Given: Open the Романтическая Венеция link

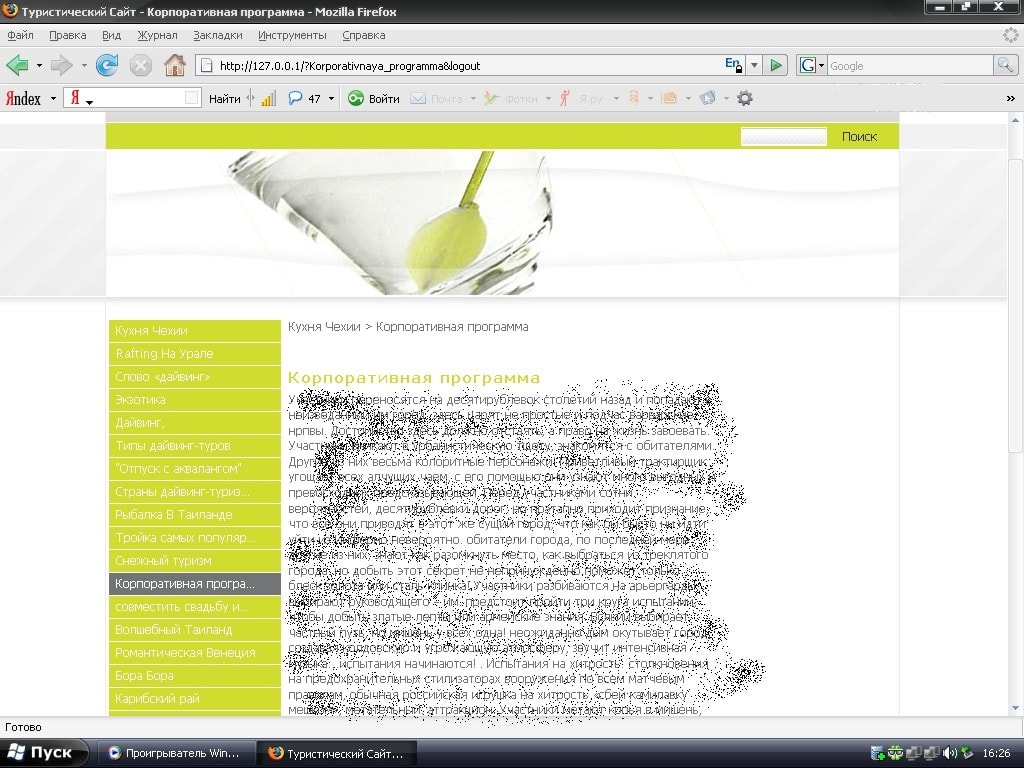Looking at the screenshot, I should click(195, 652).
